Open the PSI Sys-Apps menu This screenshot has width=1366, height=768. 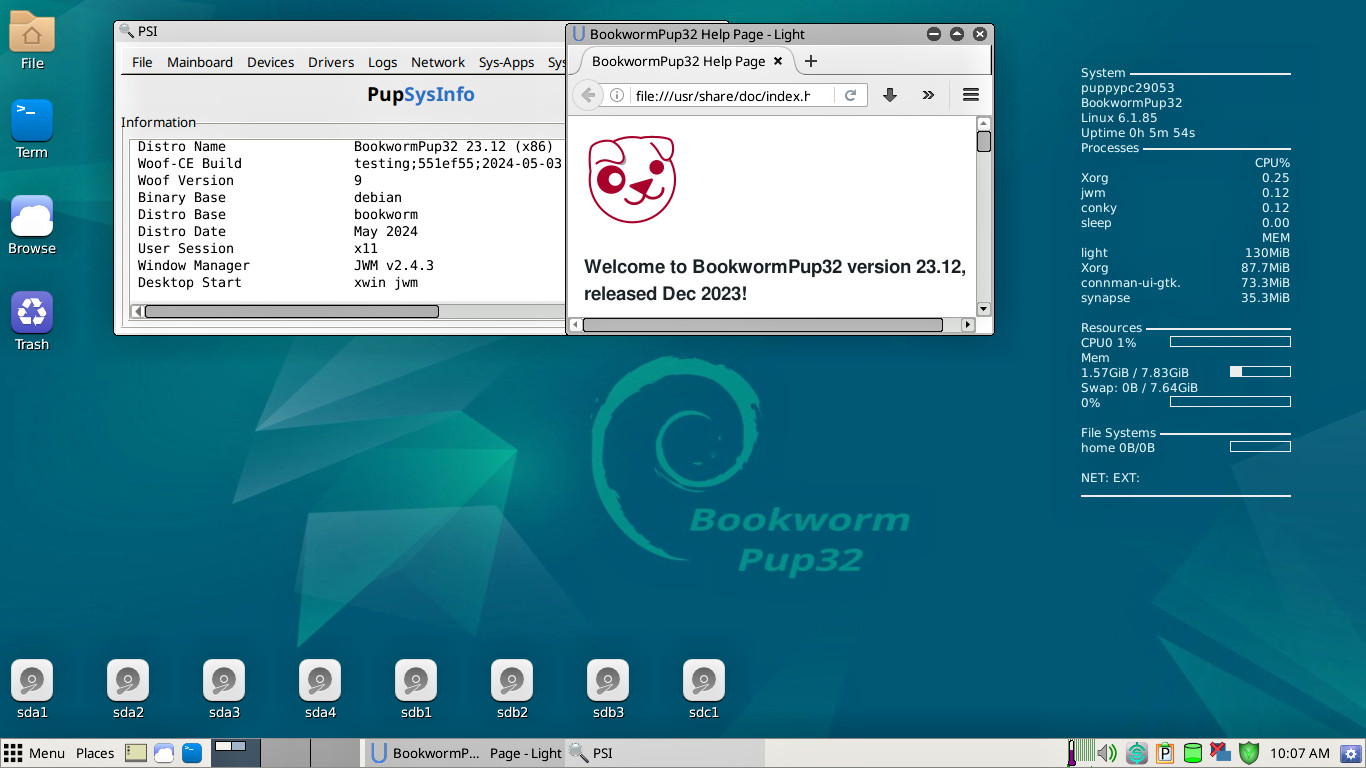coord(506,62)
